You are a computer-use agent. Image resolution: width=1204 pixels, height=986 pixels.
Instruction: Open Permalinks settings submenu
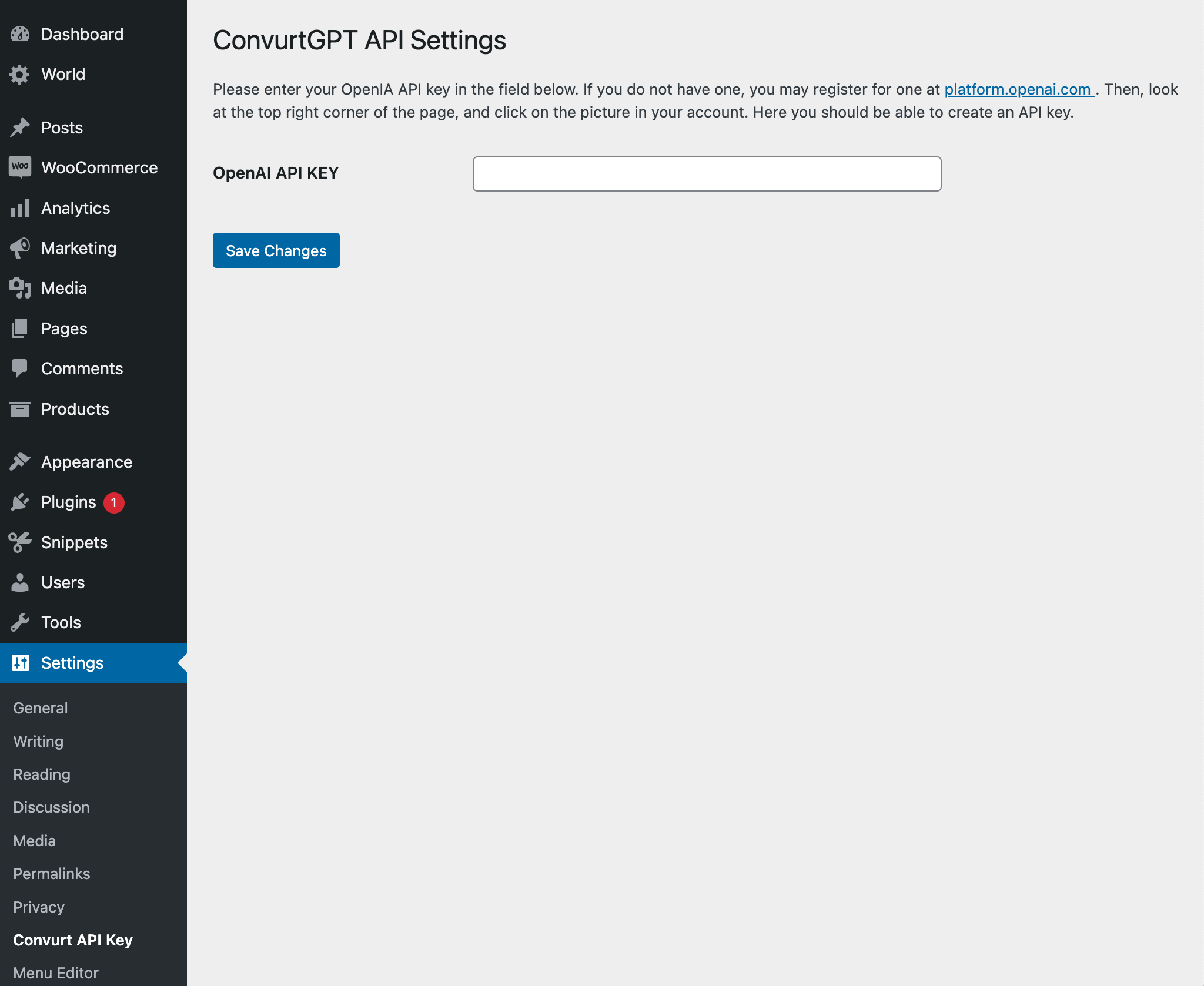(52, 874)
